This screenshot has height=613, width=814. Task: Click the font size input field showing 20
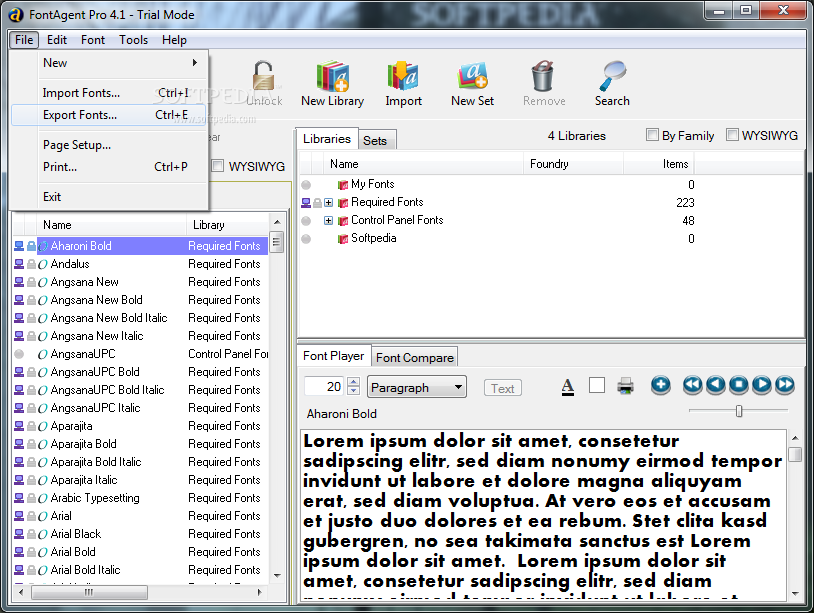point(325,387)
